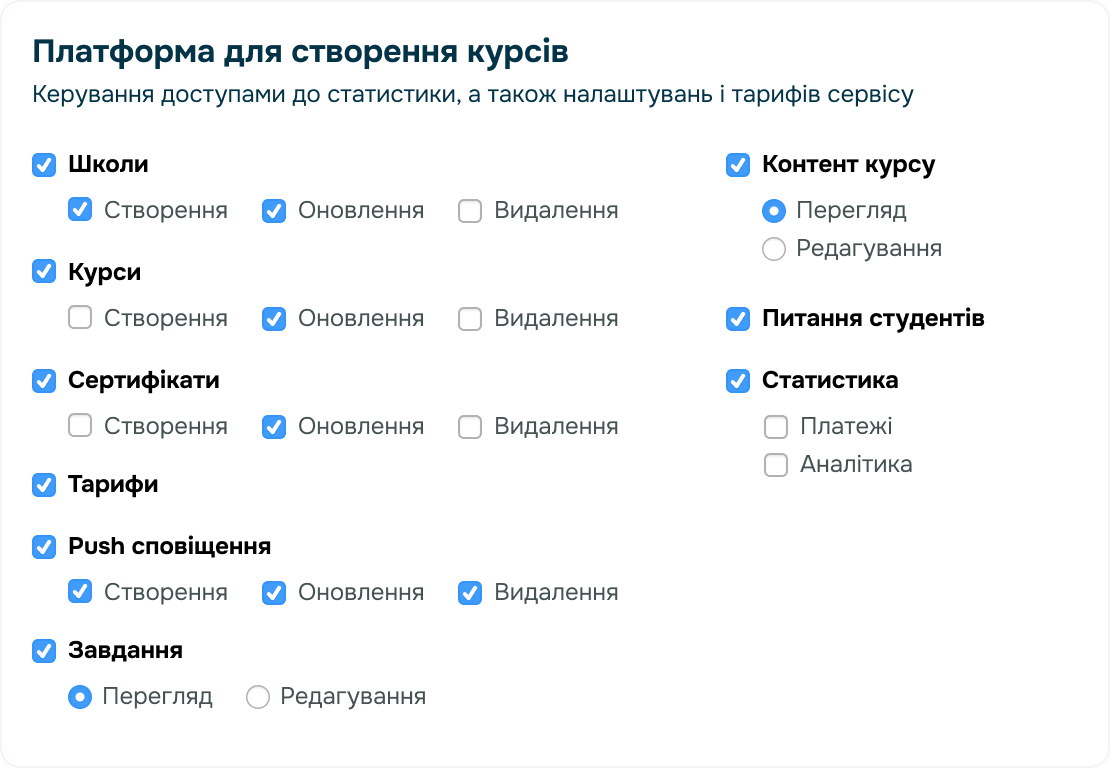Uncheck the Школи permission checkbox

click(x=43, y=166)
